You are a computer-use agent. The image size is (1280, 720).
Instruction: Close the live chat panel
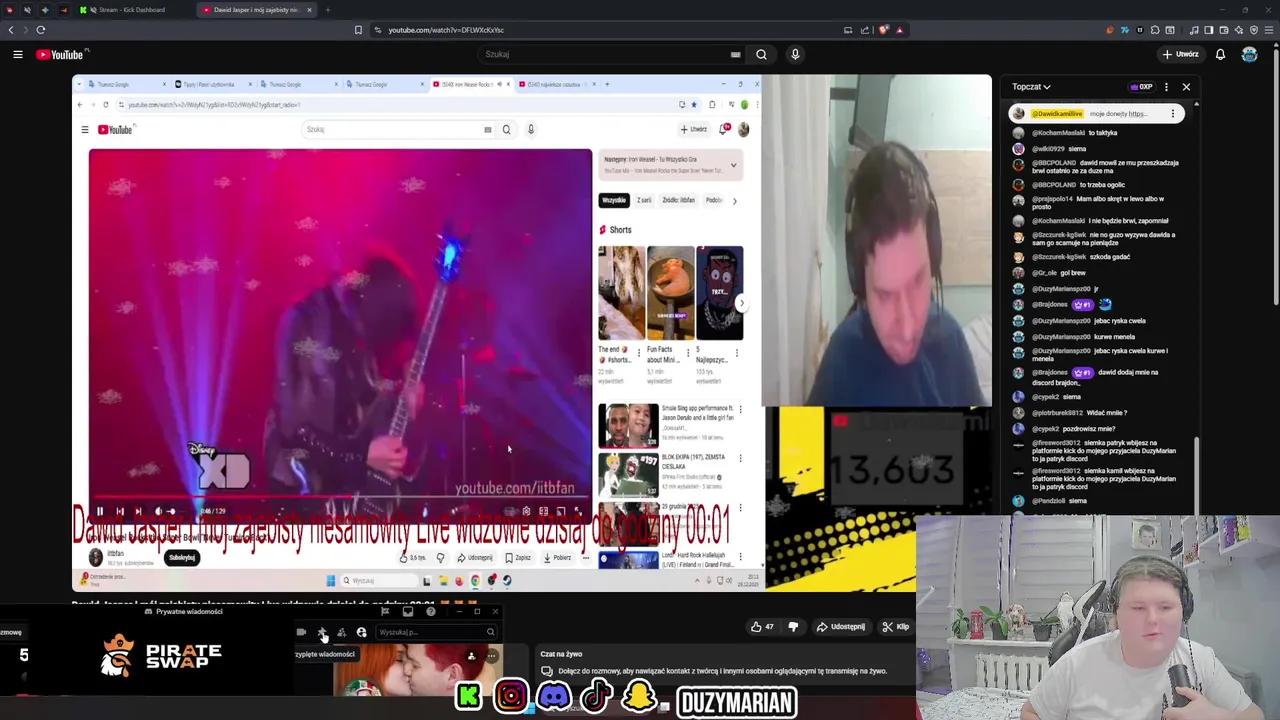click(x=1186, y=87)
